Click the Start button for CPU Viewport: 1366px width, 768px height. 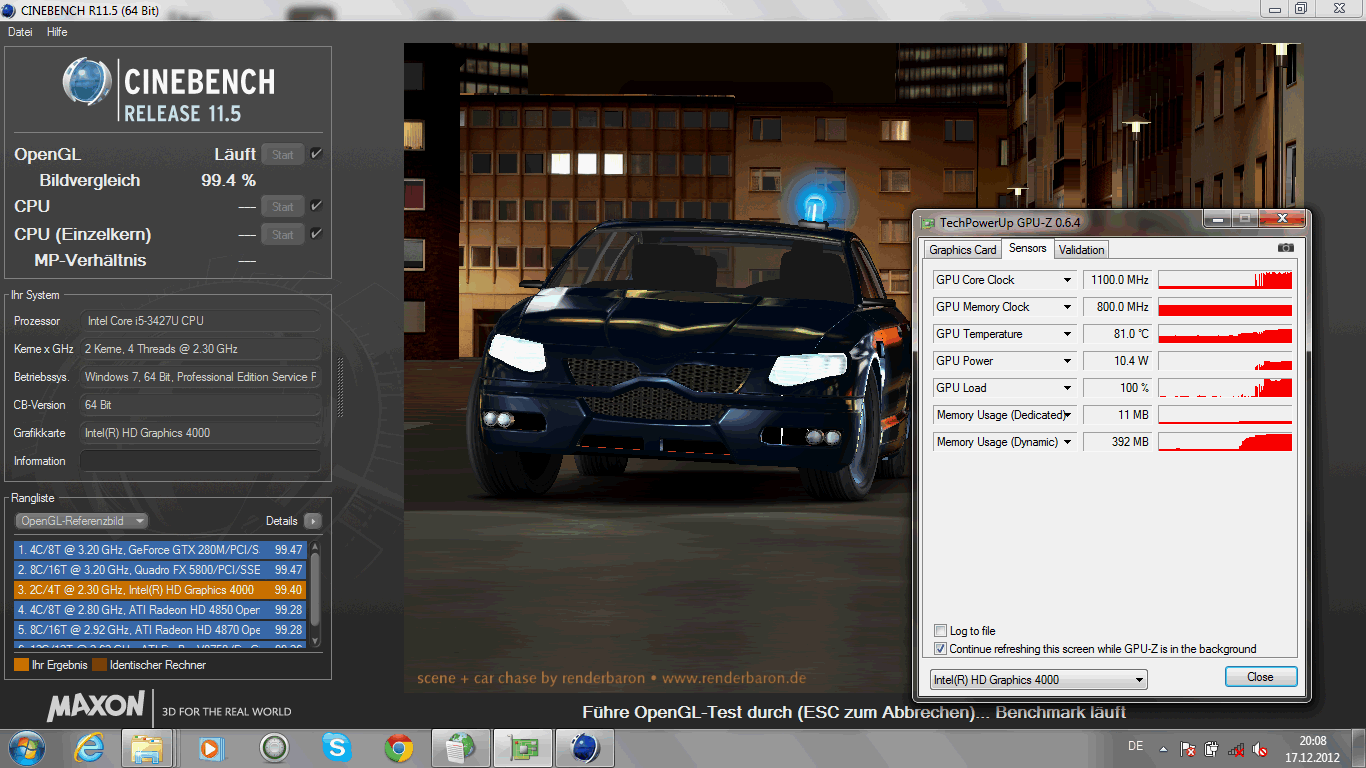click(283, 206)
